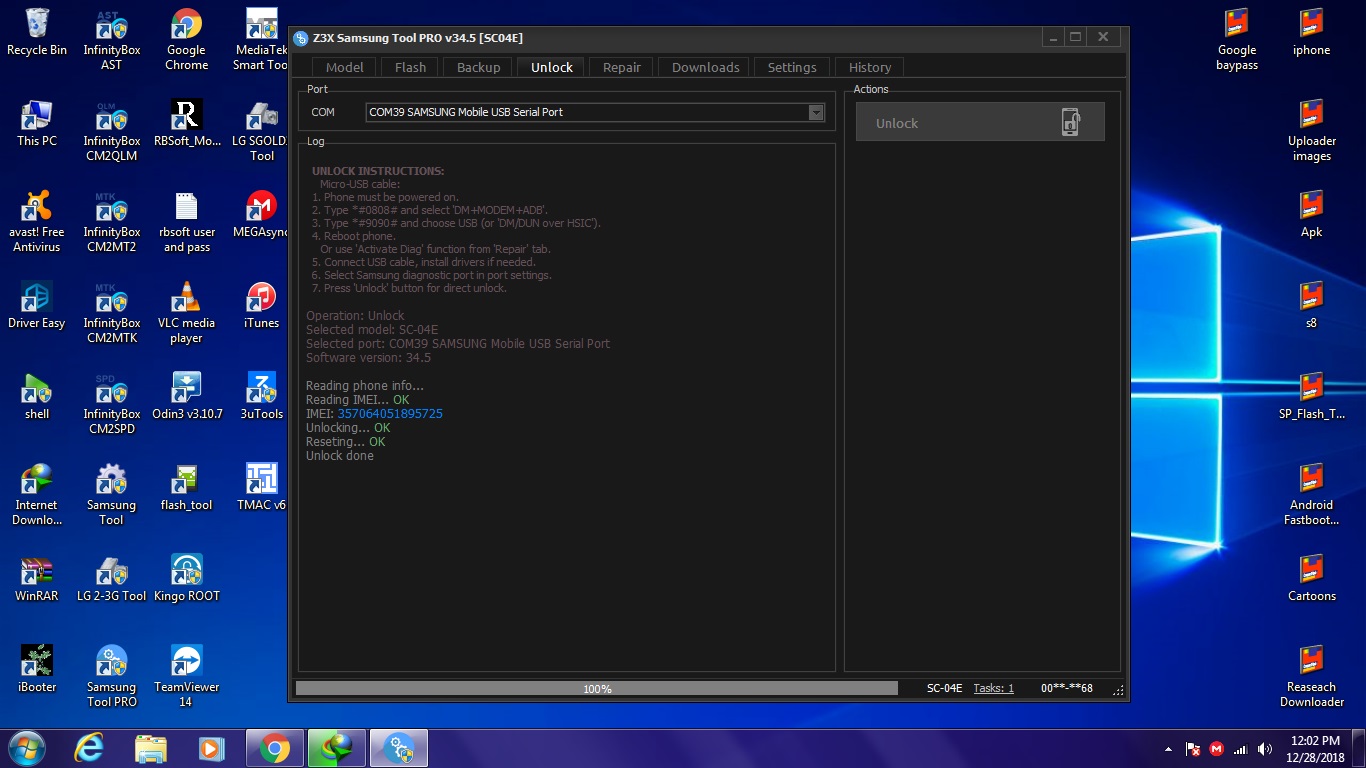Viewport: 1366px width, 768px height.
Task: Open Reaseach Downloader folder
Action: pos(1311,677)
